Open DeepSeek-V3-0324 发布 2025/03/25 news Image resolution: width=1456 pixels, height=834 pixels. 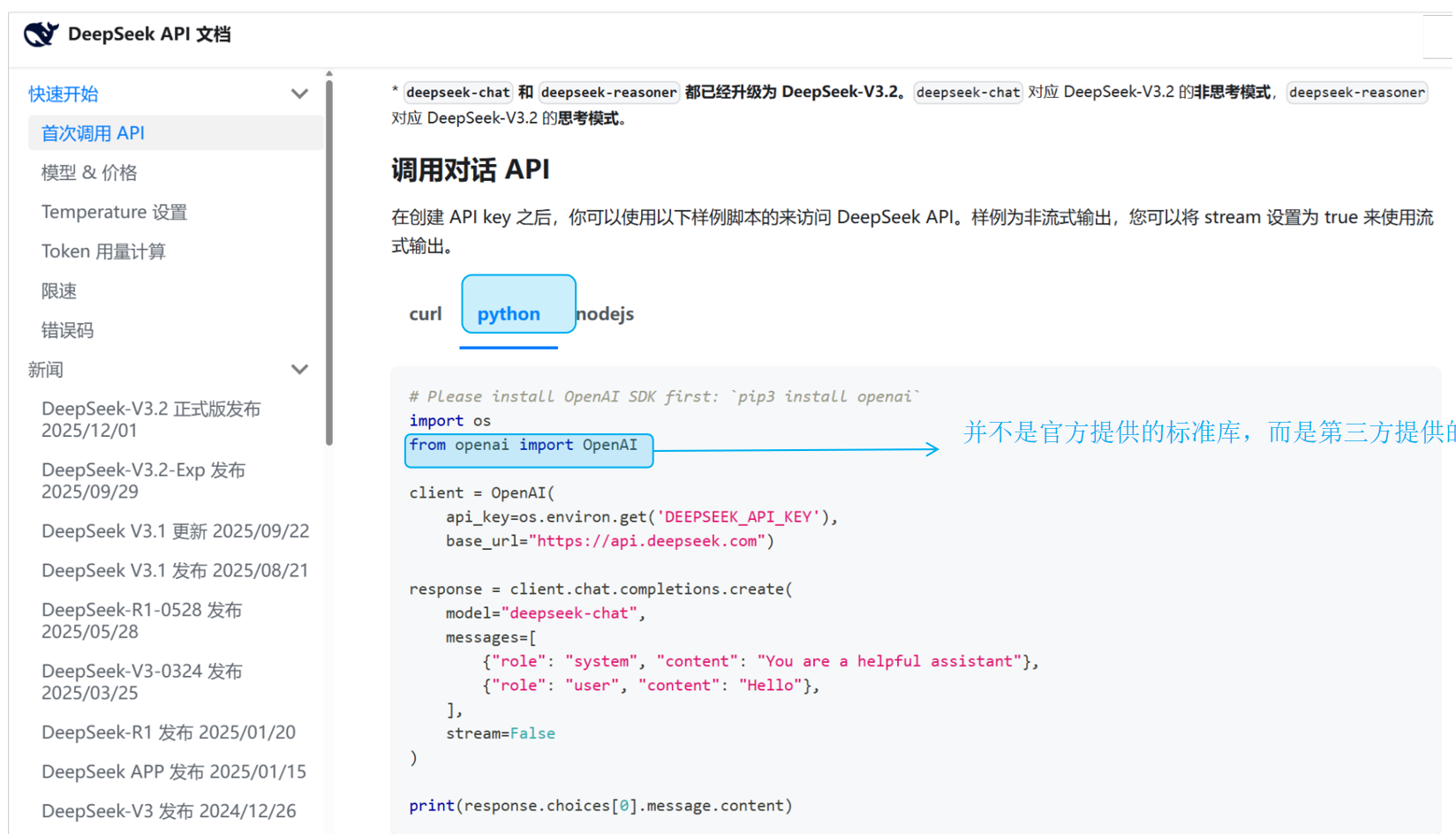pos(141,682)
